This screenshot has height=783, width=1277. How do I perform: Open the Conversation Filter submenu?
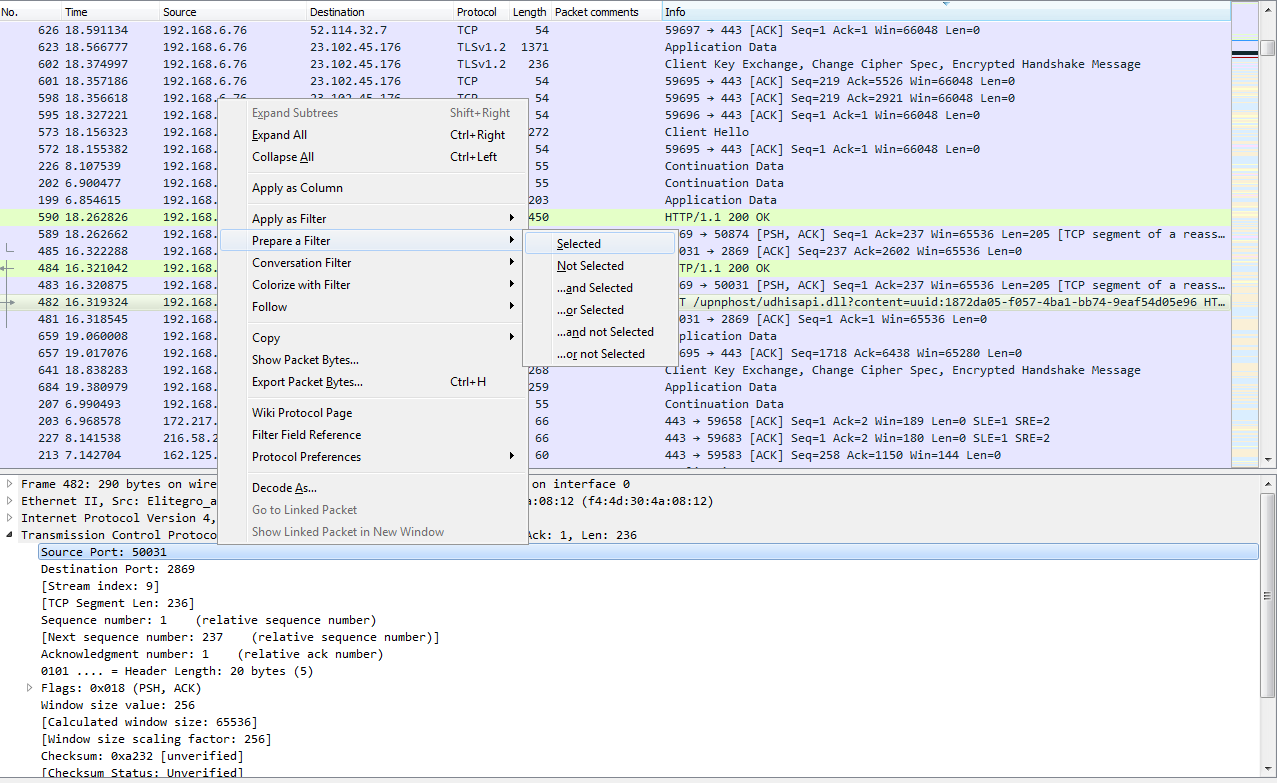(x=301, y=263)
